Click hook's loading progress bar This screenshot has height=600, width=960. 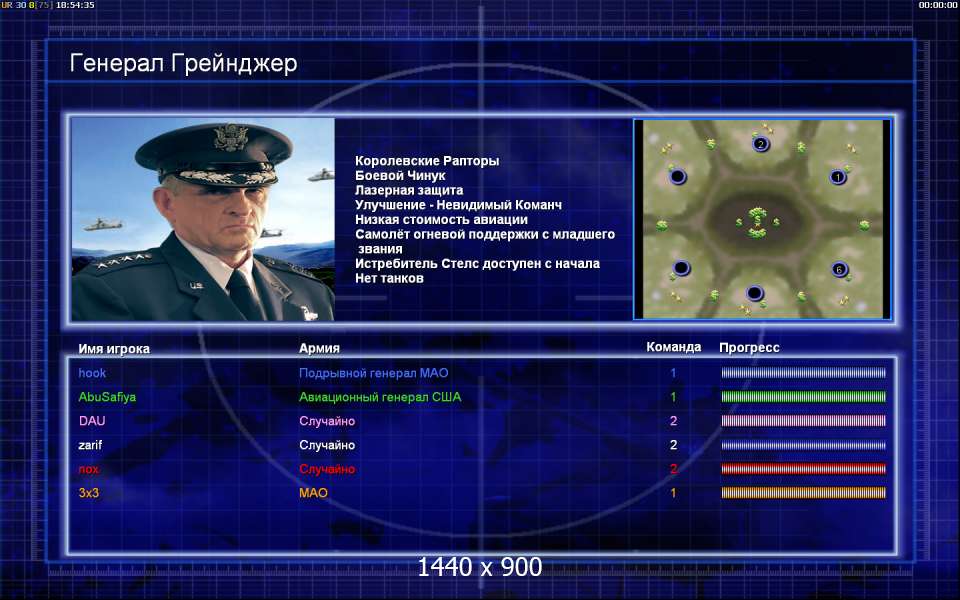click(803, 373)
